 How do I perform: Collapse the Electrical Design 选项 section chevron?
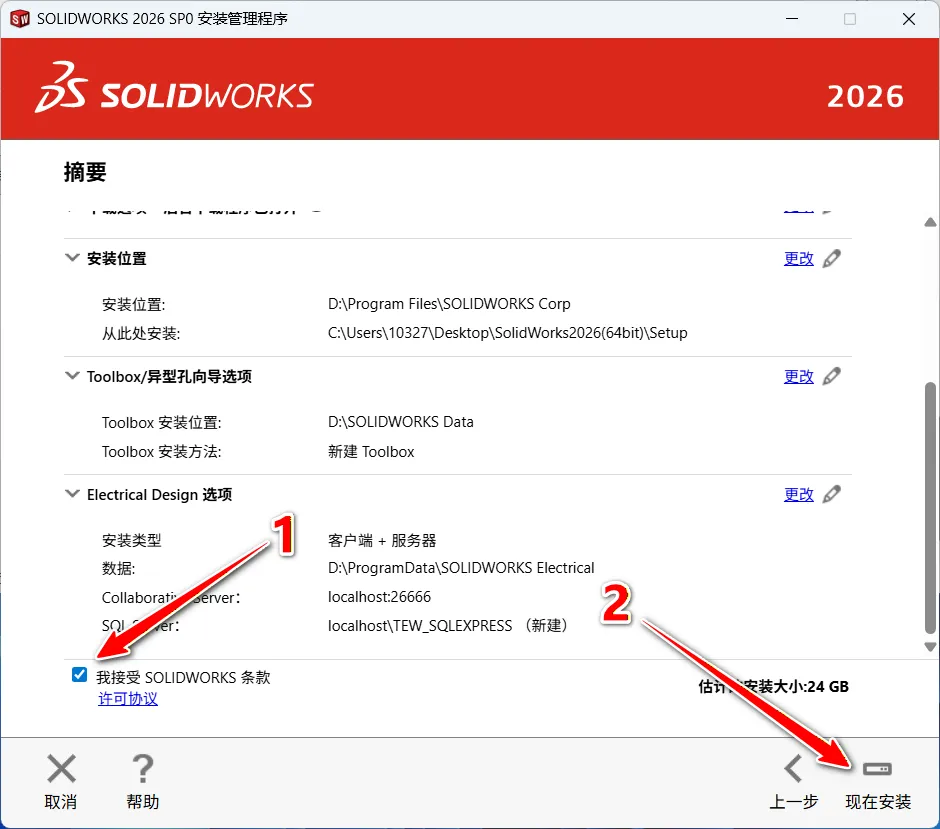tap(72, 494)
